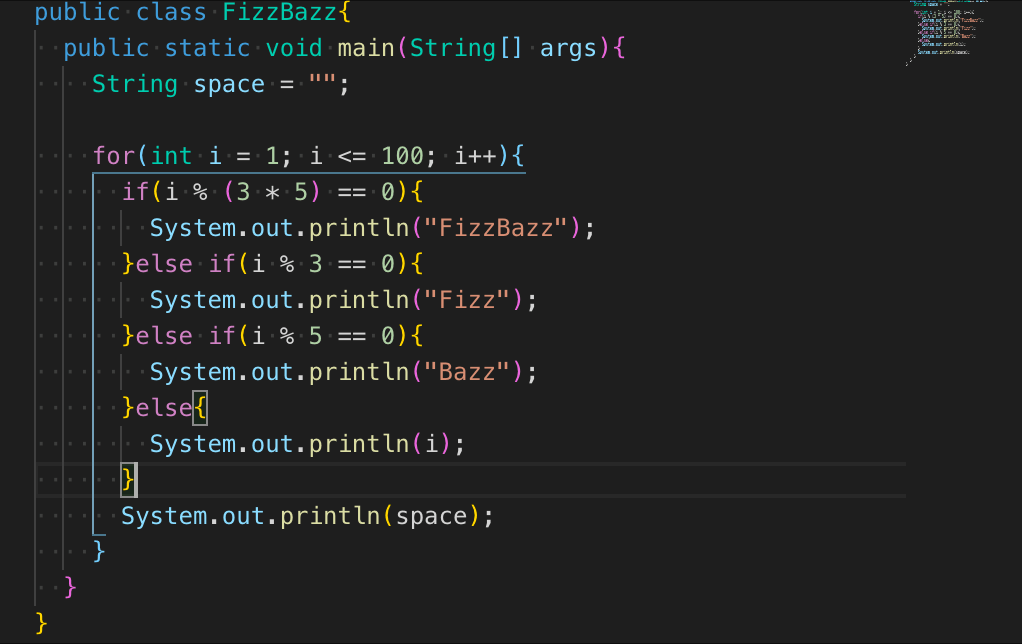Click the 'int' keyword in the for loop

pyautogui.click(x=171, y=156)
